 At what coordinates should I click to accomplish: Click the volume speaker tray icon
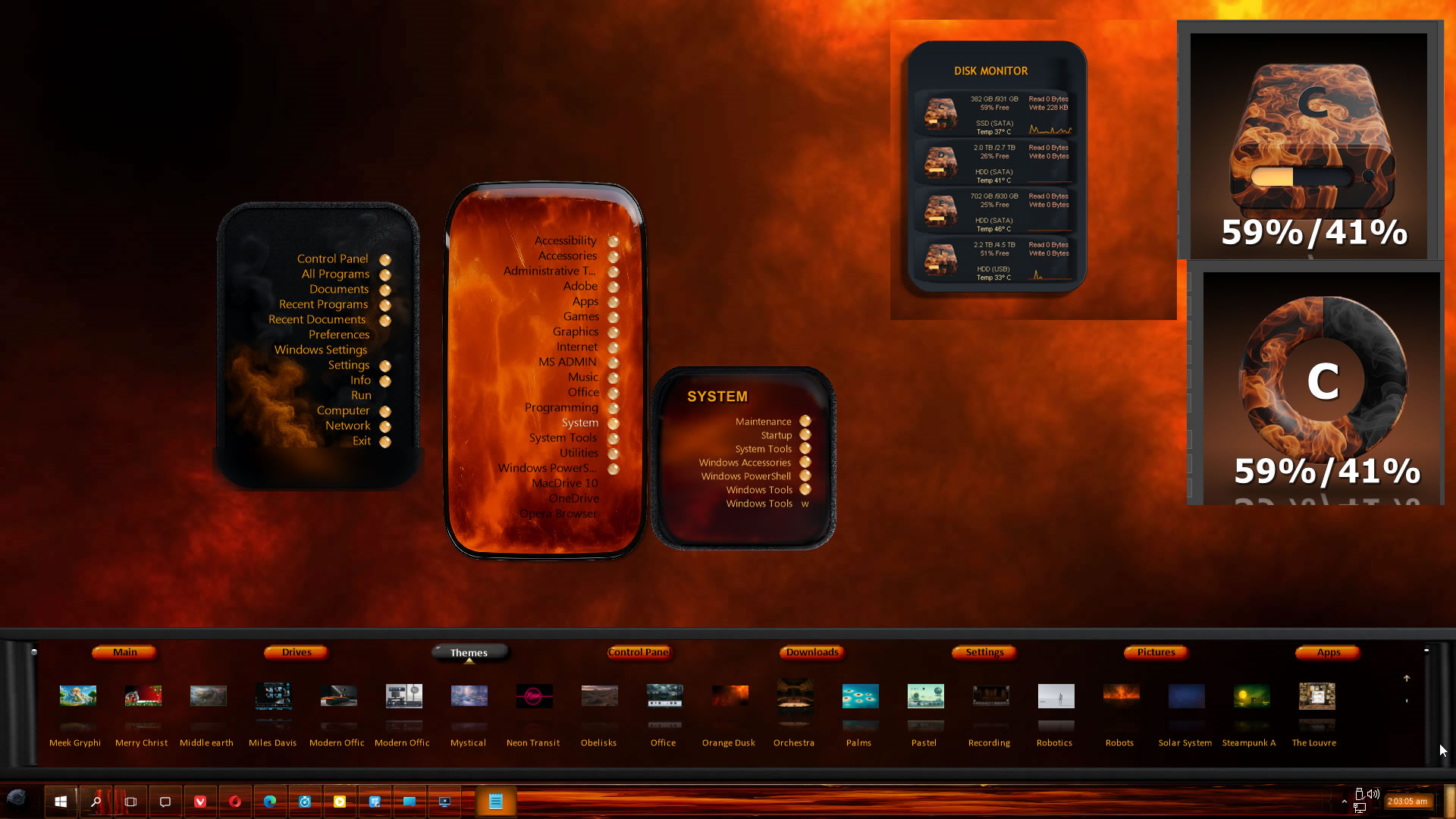coord(1373,794)
